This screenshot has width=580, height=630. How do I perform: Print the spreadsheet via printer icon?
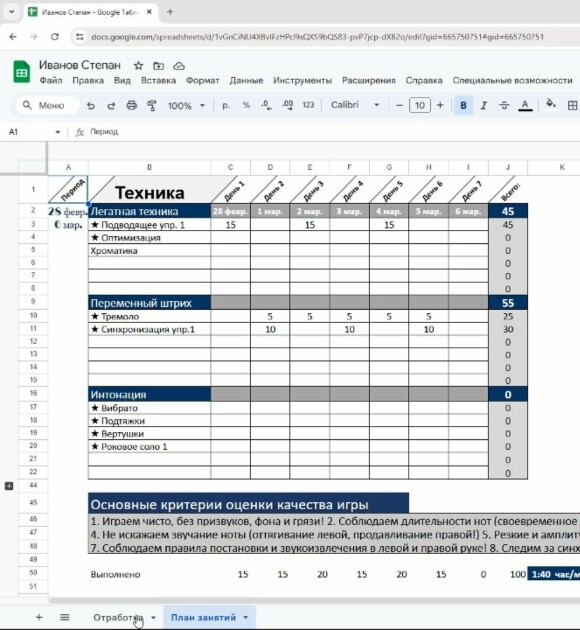pos(131,106)
